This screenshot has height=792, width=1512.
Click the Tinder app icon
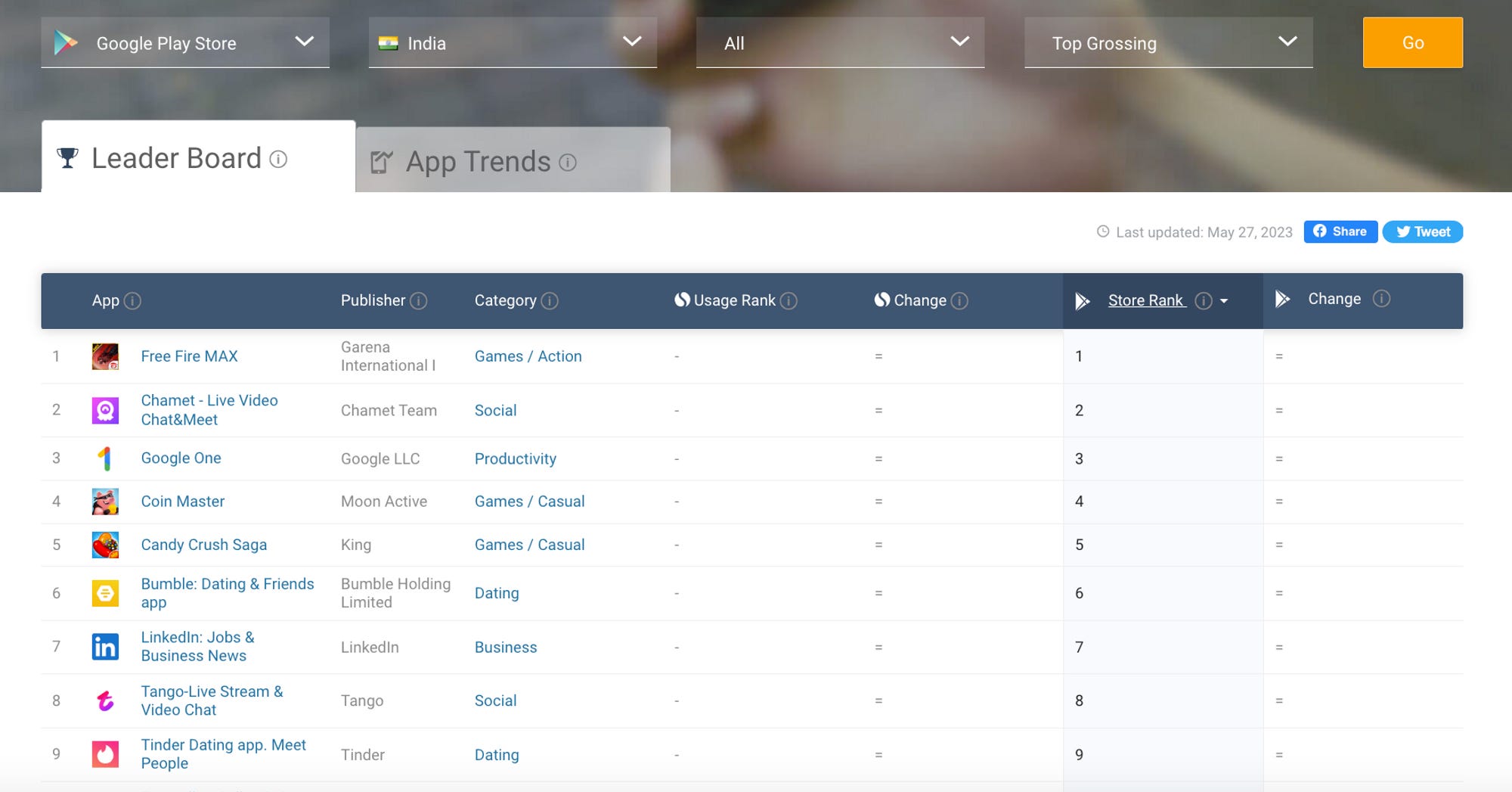click(x=105, y=754)
